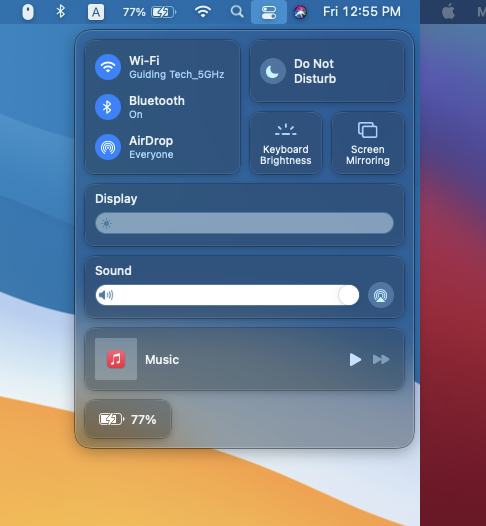Click the Music app artwork thumbnail
The height and width of the screenshot is (526, 486).
click(x=116, y=359)
